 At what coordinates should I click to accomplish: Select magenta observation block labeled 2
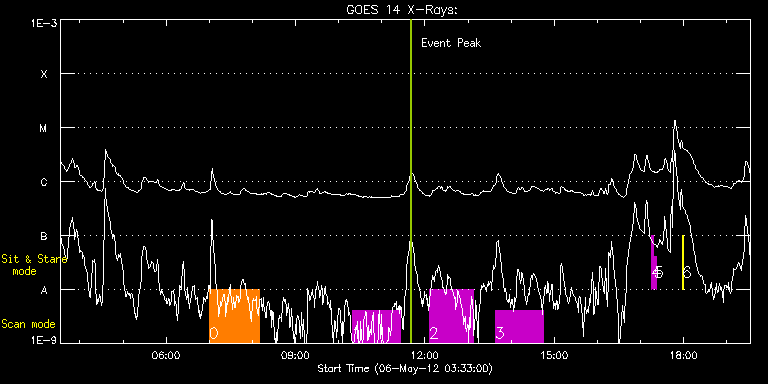(452, 316)
